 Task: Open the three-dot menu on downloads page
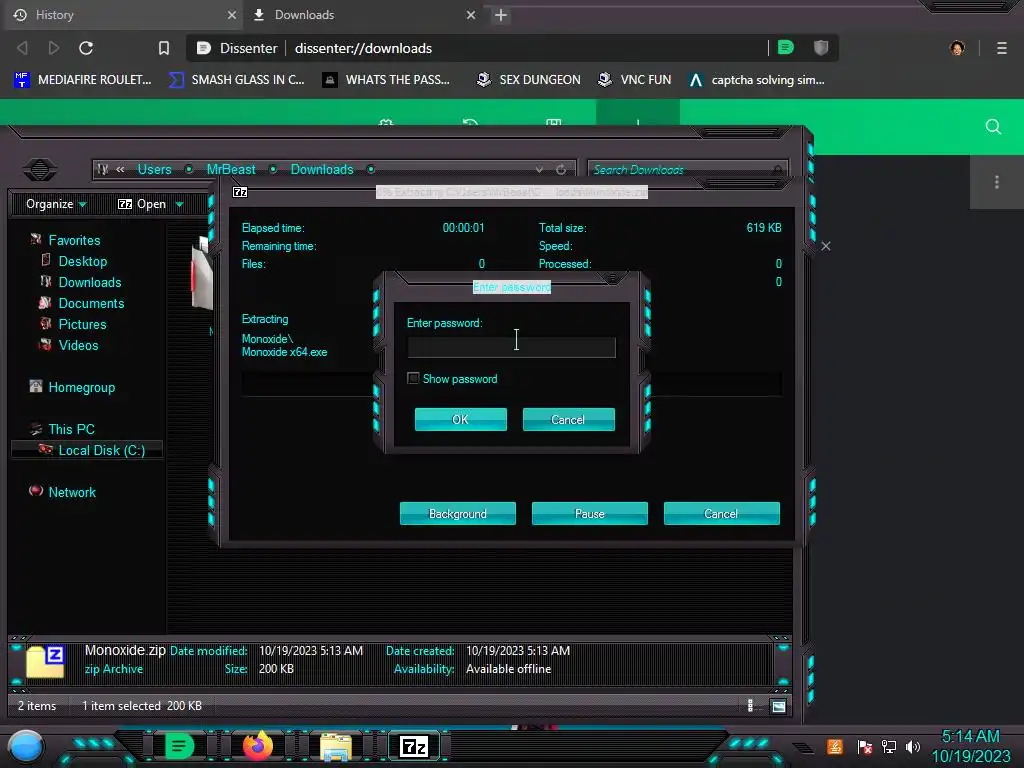[x=997, y=182]
